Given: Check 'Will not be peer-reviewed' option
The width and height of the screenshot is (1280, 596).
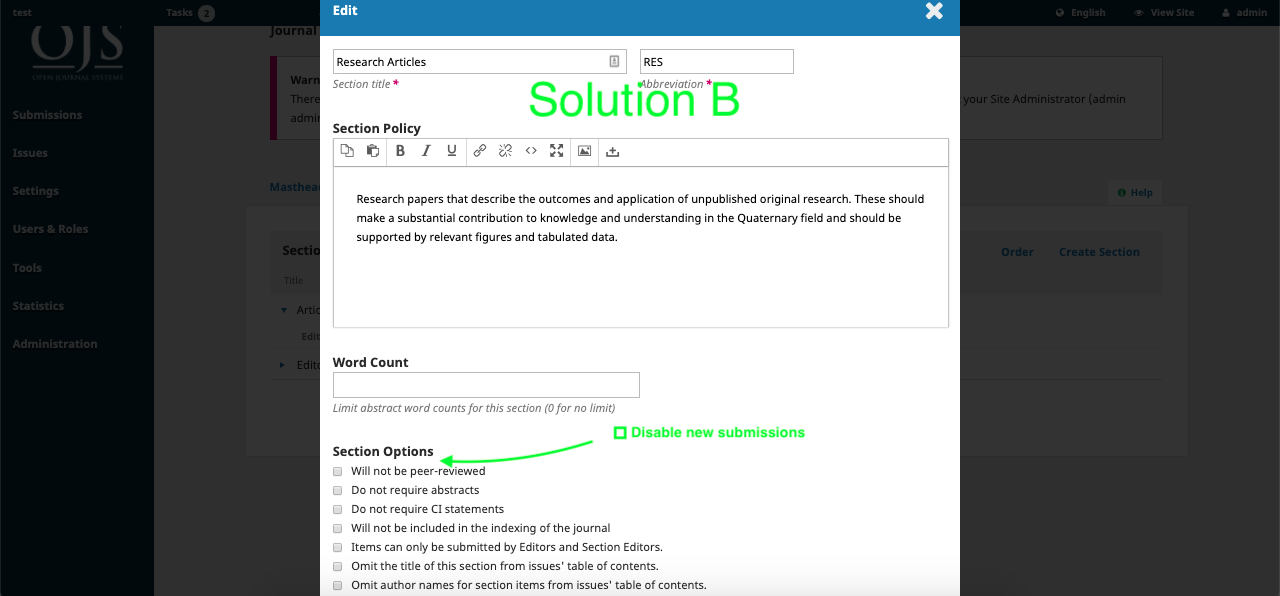Looking at the screenshot, I should tap(338, 471).
